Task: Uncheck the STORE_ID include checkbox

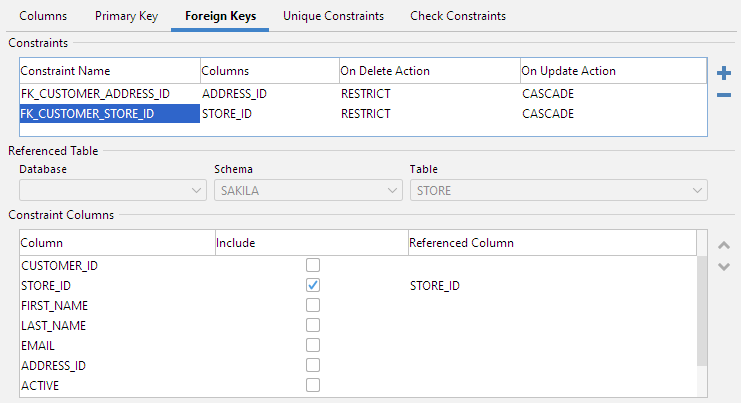Action: tap(313, 286)
